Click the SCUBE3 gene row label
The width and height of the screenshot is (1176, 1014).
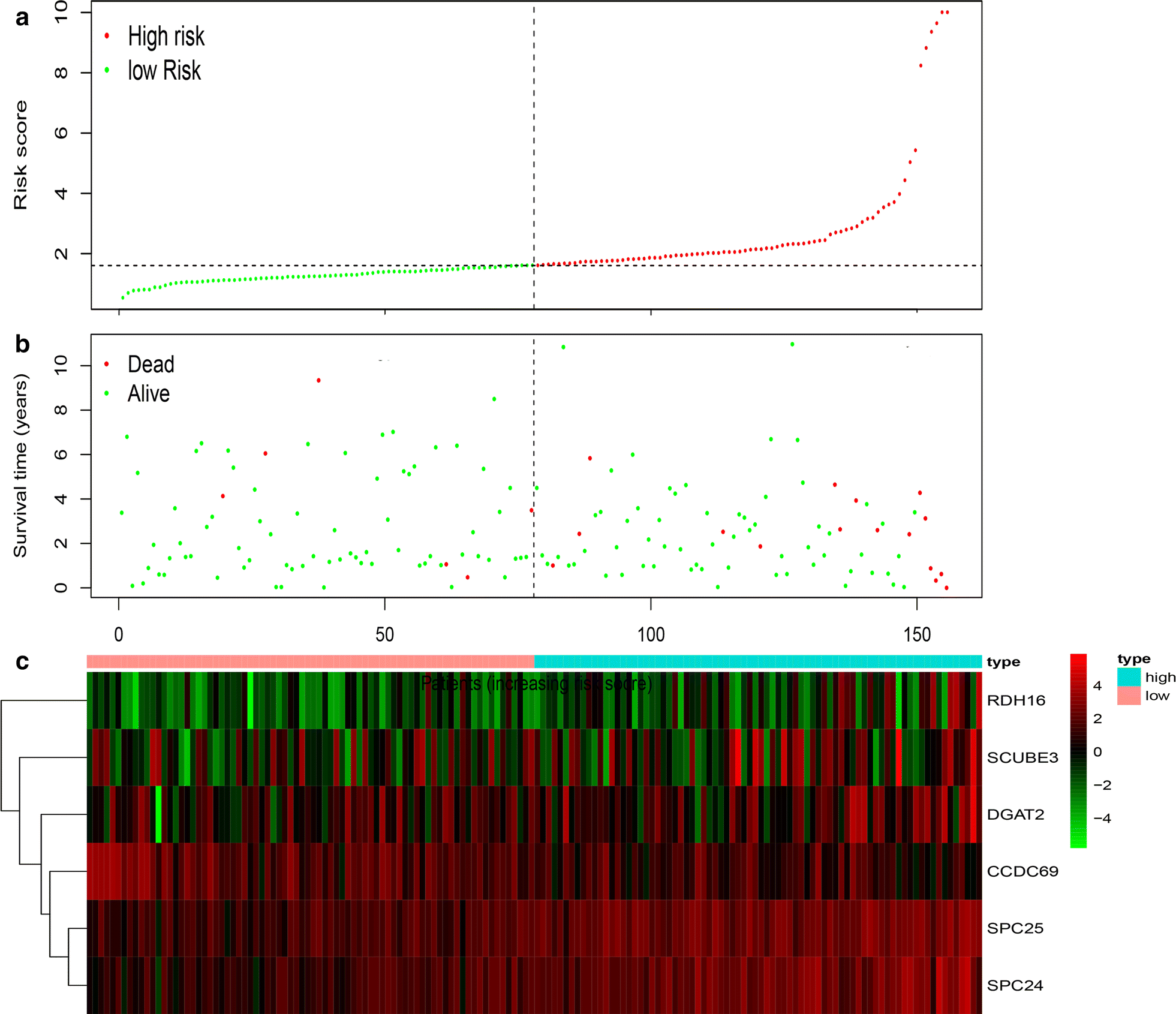pyautogui.click(x=1022, y=757)
